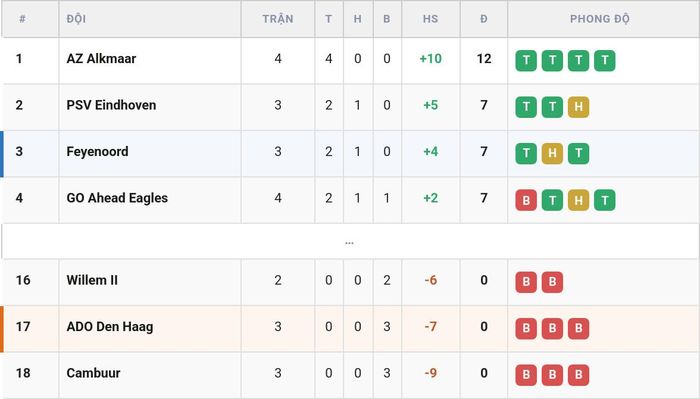Click the first green T badge for PSV Eindhoven
Viewport: 700px width, 399px height.
click(x=526, y=107)
